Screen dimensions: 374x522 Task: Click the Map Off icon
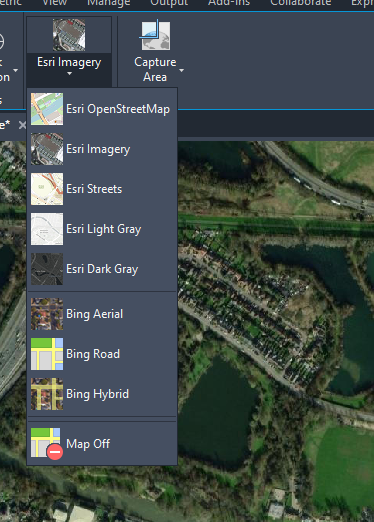(x=47, y=444)
